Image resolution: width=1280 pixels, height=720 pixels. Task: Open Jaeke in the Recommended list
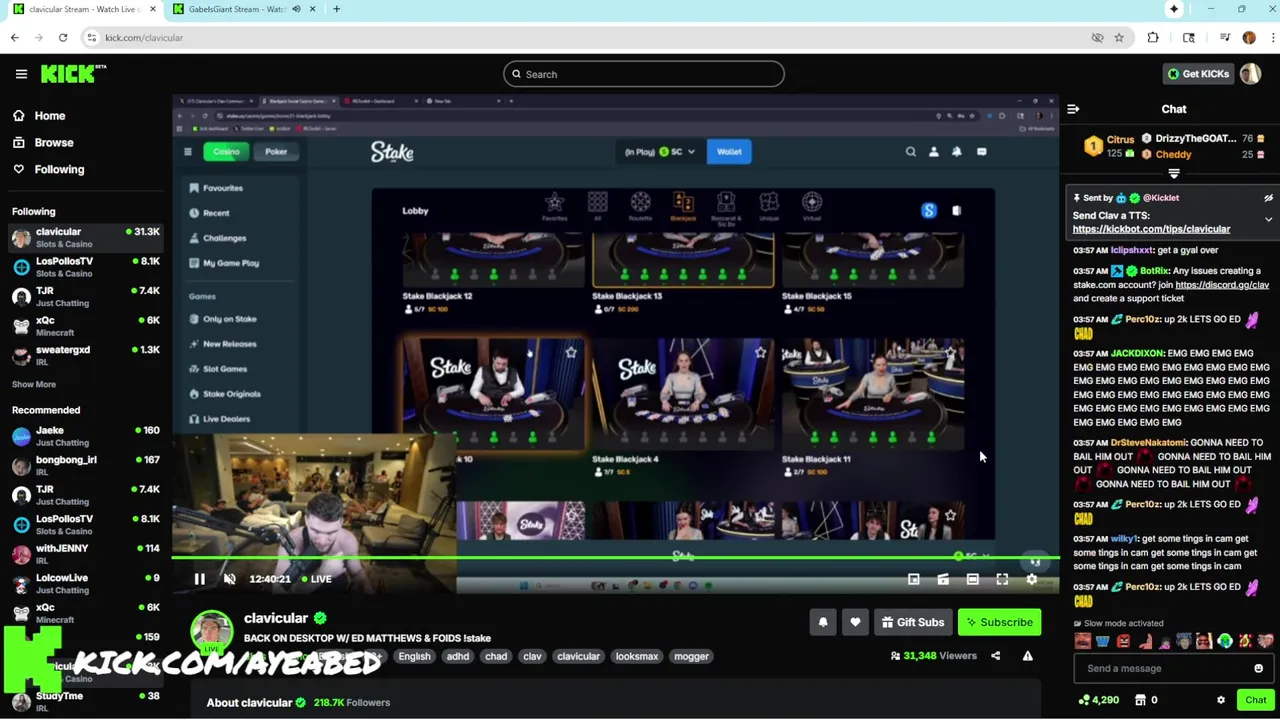tap(86, 436)
